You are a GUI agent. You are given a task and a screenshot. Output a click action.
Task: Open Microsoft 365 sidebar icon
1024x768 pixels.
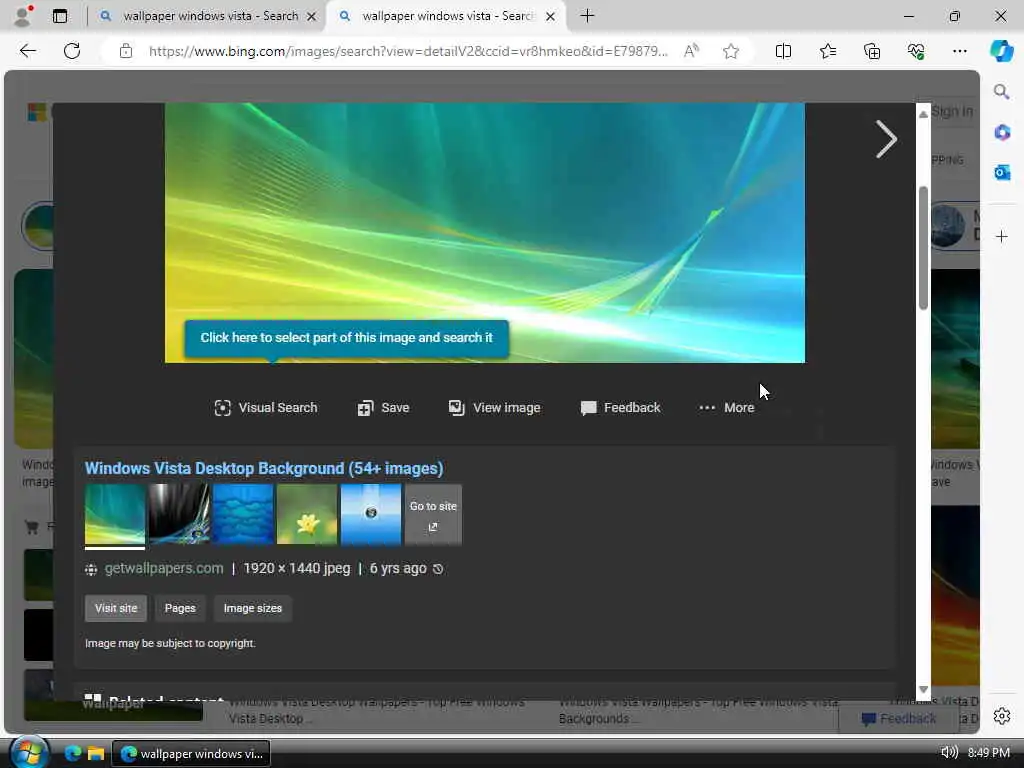[x=1002, y=133]
